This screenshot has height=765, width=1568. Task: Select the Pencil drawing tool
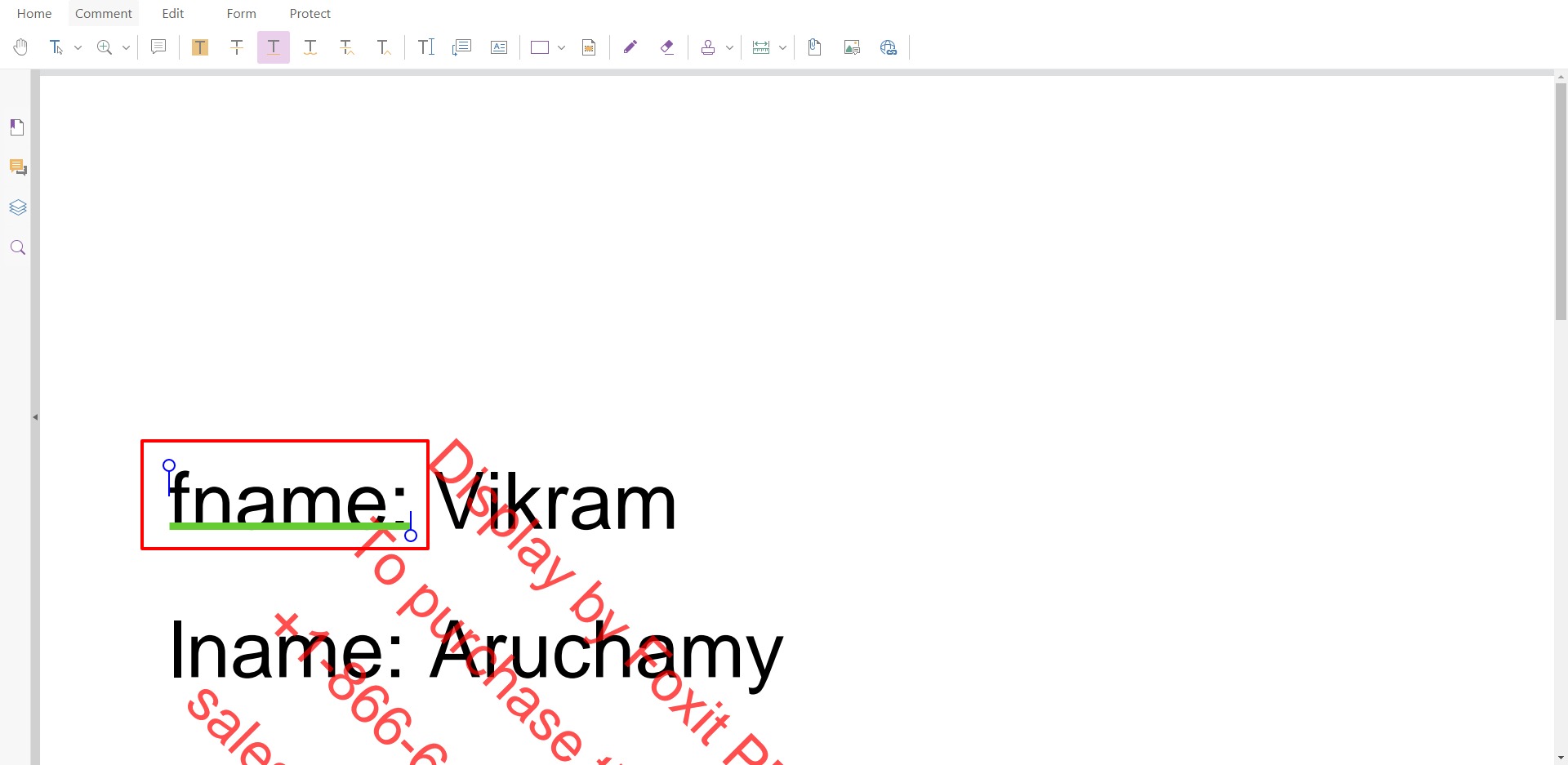click(630, 47)
